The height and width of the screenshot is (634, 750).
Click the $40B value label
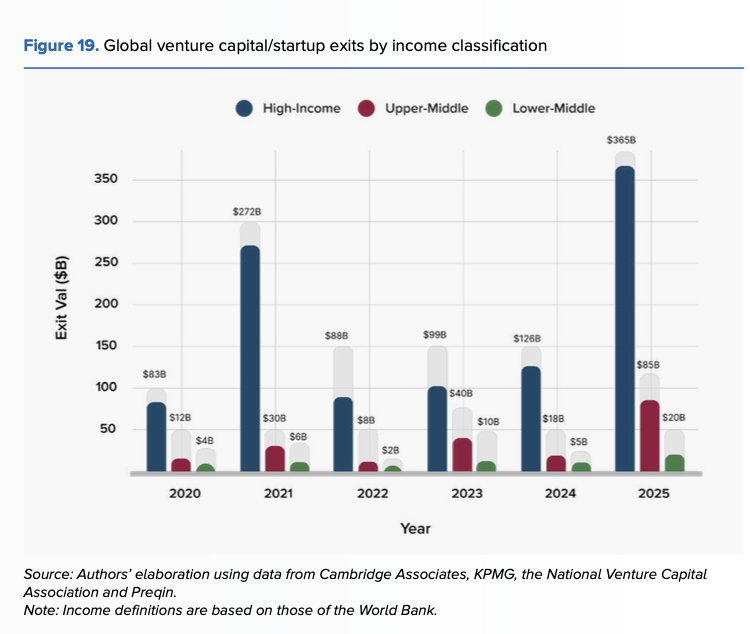[x=461, y=393]
